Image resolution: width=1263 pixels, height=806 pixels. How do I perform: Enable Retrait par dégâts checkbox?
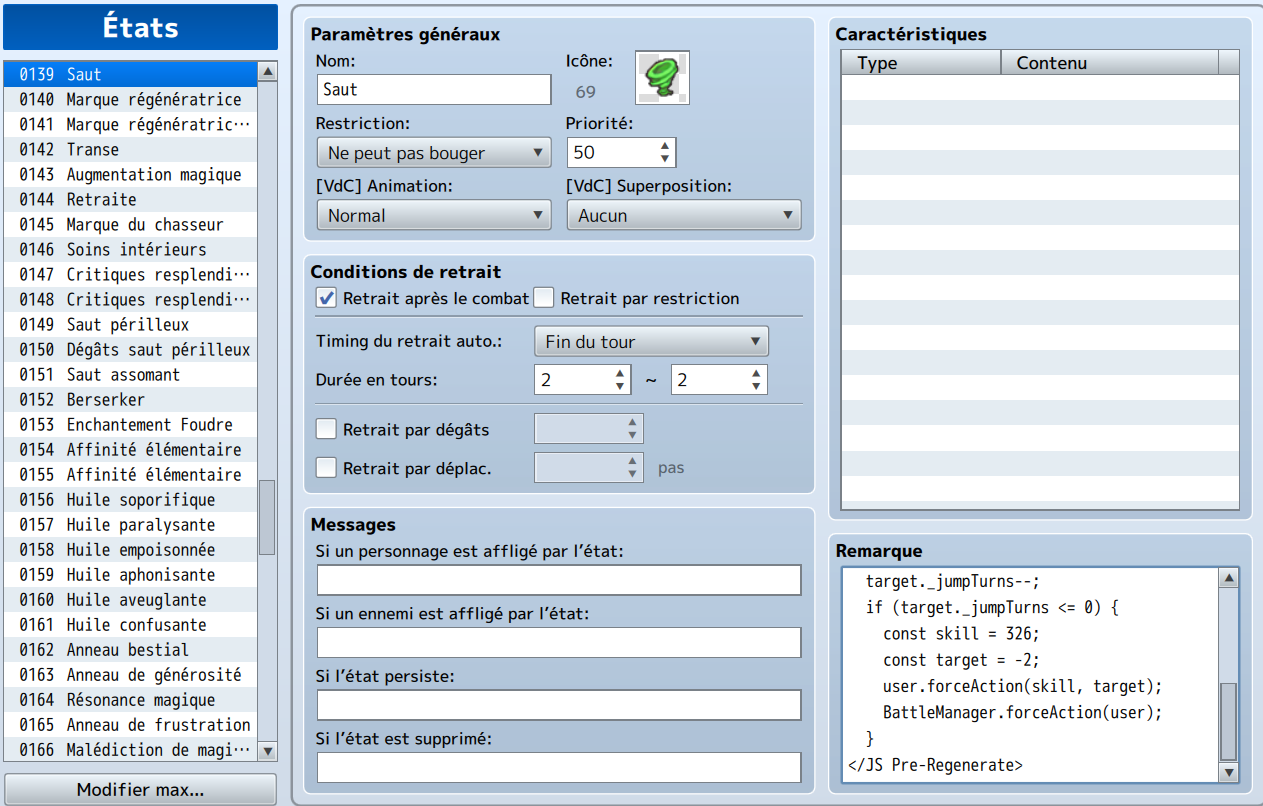tap(326, 430)
